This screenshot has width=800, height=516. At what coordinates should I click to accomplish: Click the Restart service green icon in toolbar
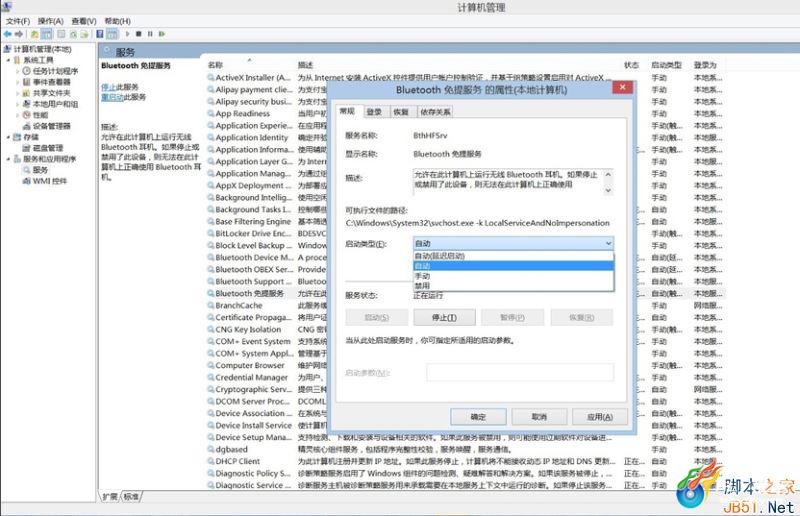162,34
